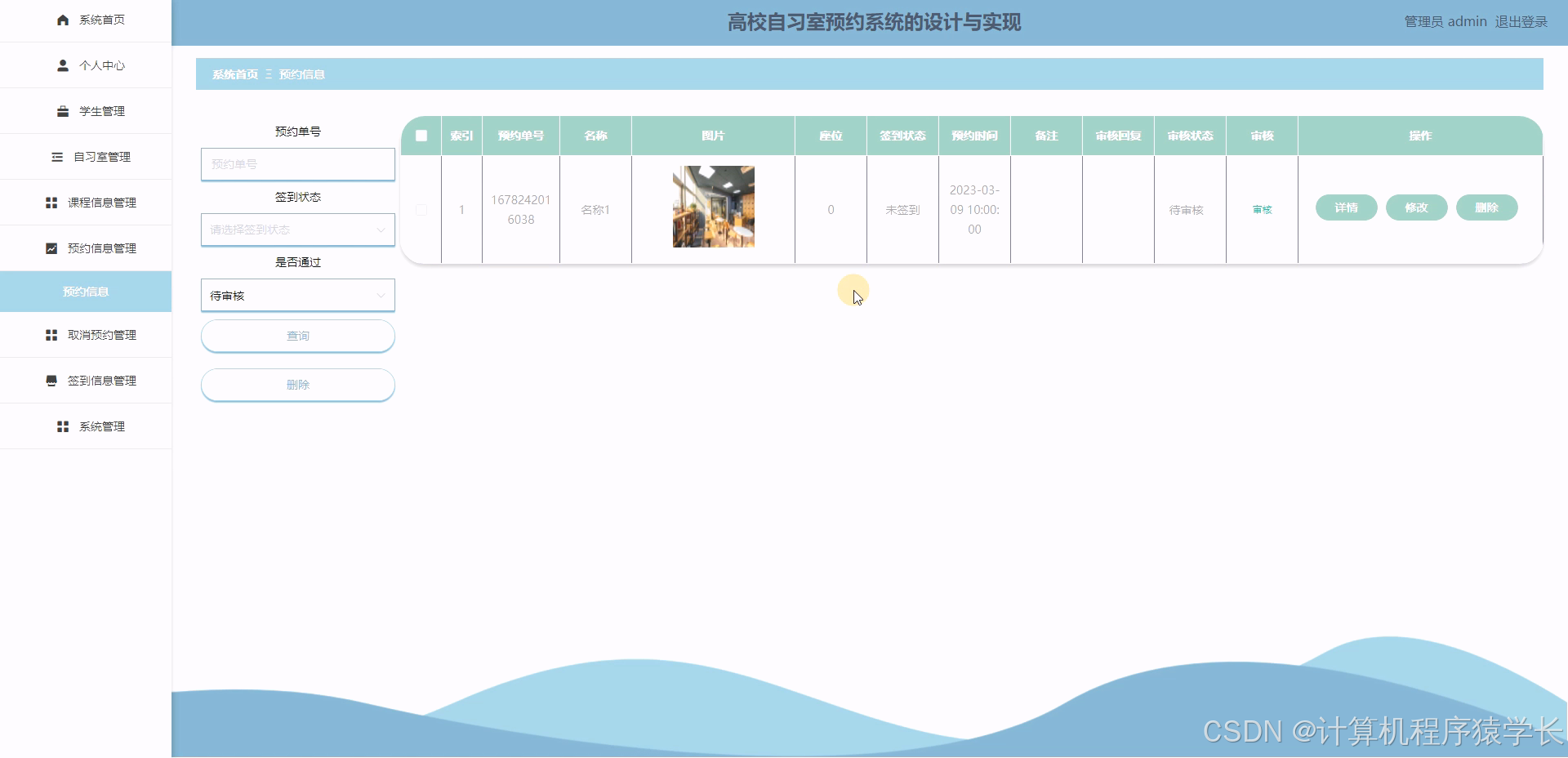Image resolution: width=1568 pixels, height=758 pixels.
Task: Click the list icon beside 自习室管理
Action: [x=57, y=157]
